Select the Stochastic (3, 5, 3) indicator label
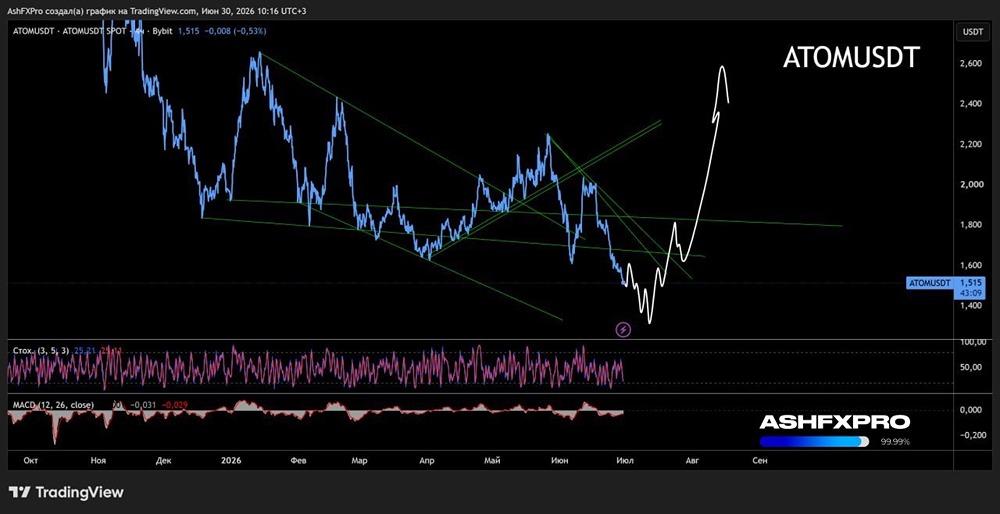This screenshot has height=514, width=1000. 41,351
